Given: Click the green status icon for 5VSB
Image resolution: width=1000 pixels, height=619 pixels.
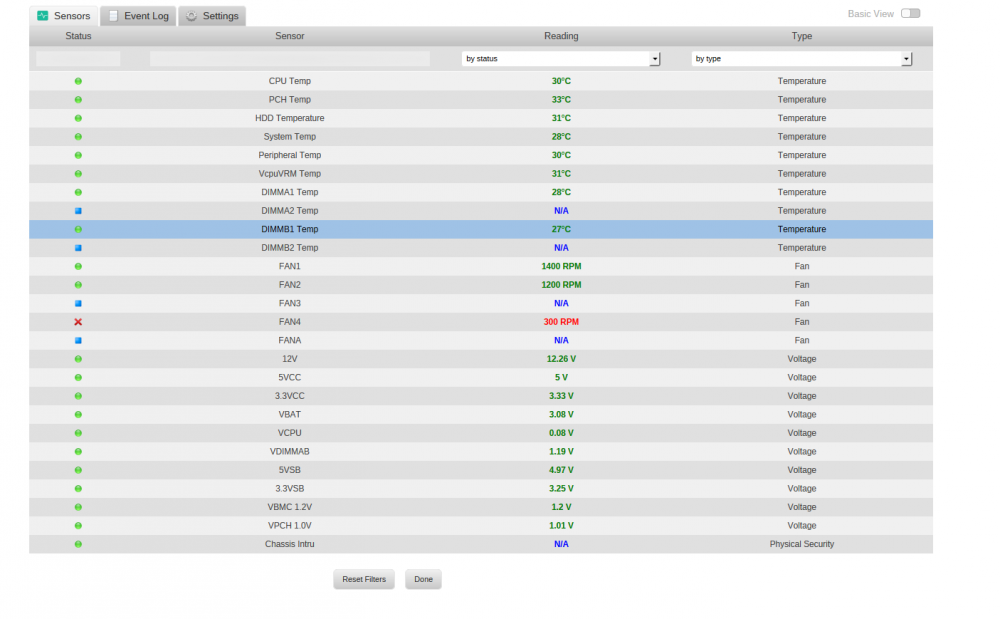Looking at the screenshot, I should coord(78,470).
